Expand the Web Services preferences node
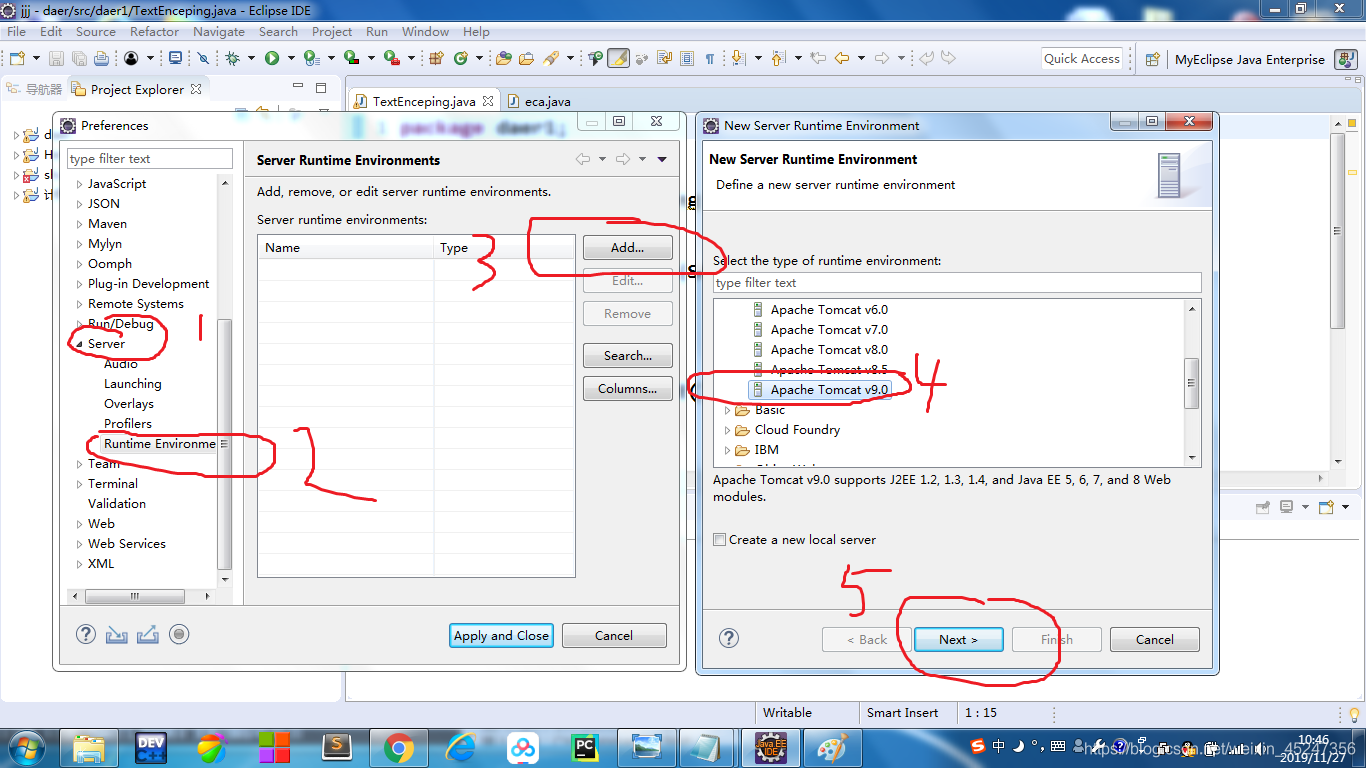This screenshot has height=768, width=1366. click(80, 544)
